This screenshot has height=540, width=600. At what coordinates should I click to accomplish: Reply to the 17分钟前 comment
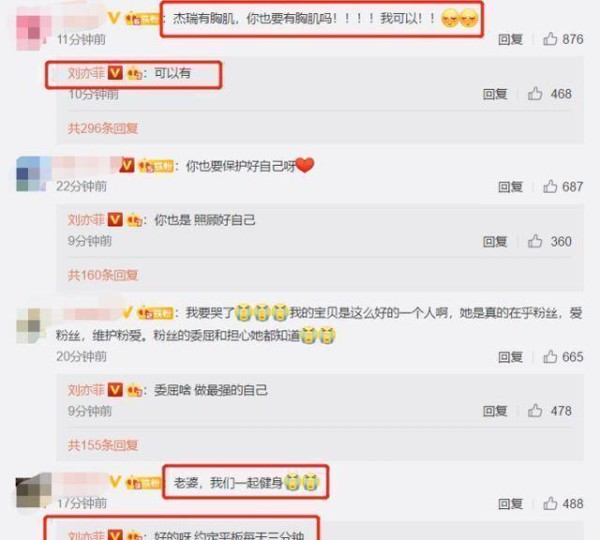pyautogui.click(x=510, y=504)
